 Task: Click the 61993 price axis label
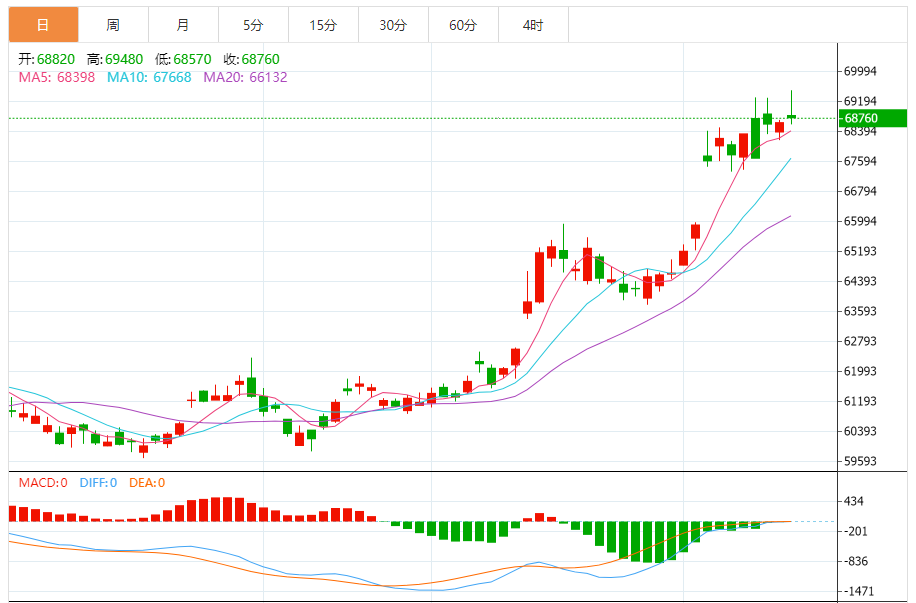coord(861,371)
